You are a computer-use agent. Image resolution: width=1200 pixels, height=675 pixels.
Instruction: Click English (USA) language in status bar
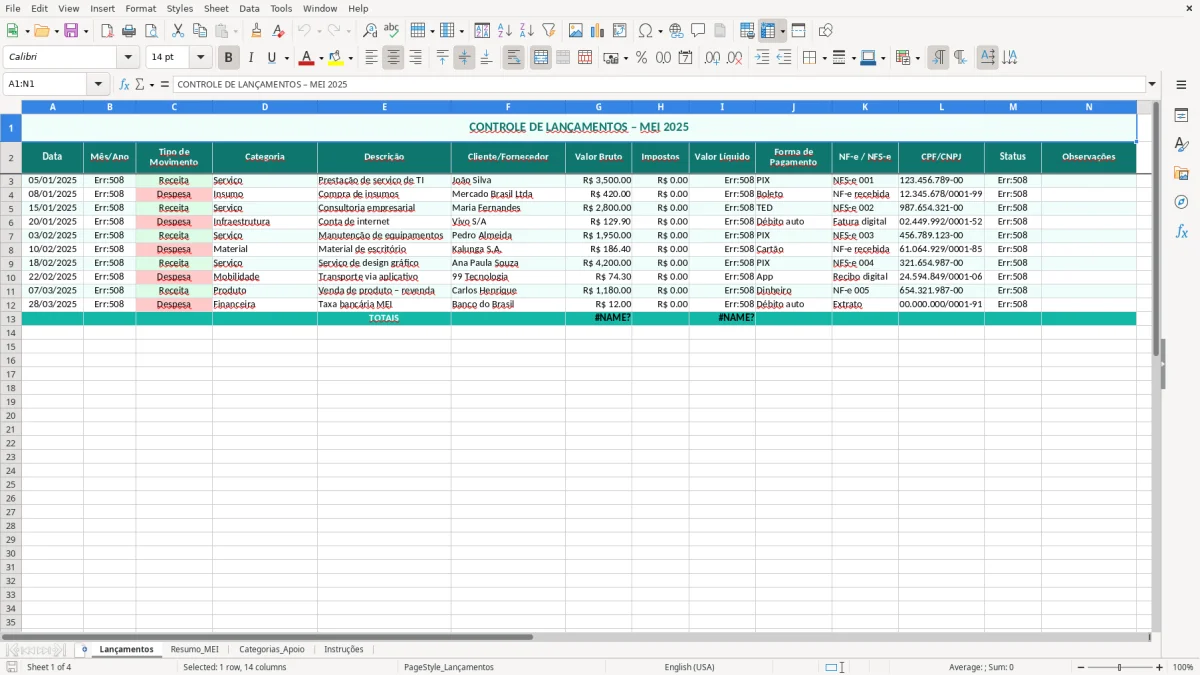689,667
